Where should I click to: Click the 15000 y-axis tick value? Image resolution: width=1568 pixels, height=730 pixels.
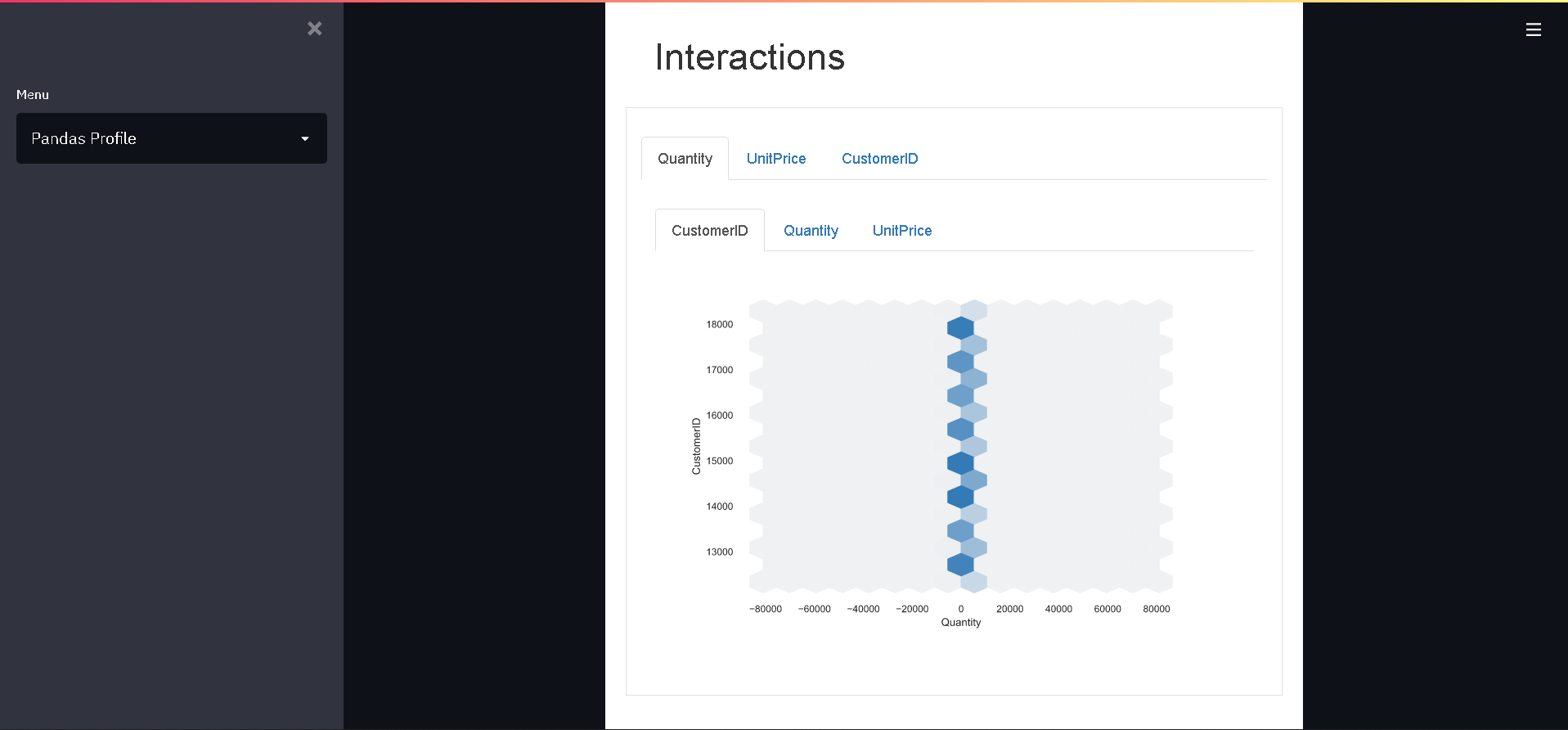pyautogui.click(x=720, y=462)
